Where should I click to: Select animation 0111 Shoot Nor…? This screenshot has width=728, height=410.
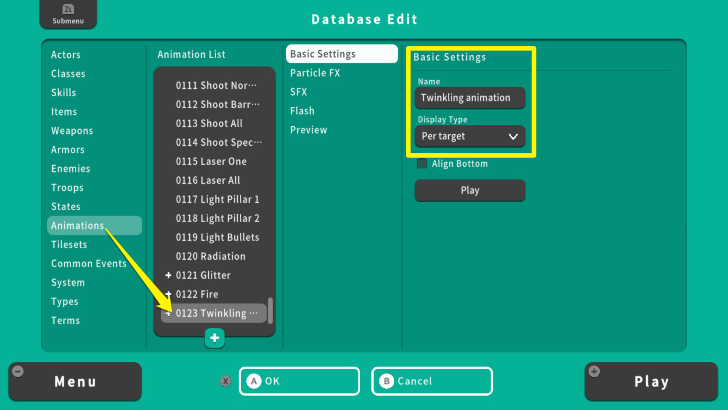214,85
